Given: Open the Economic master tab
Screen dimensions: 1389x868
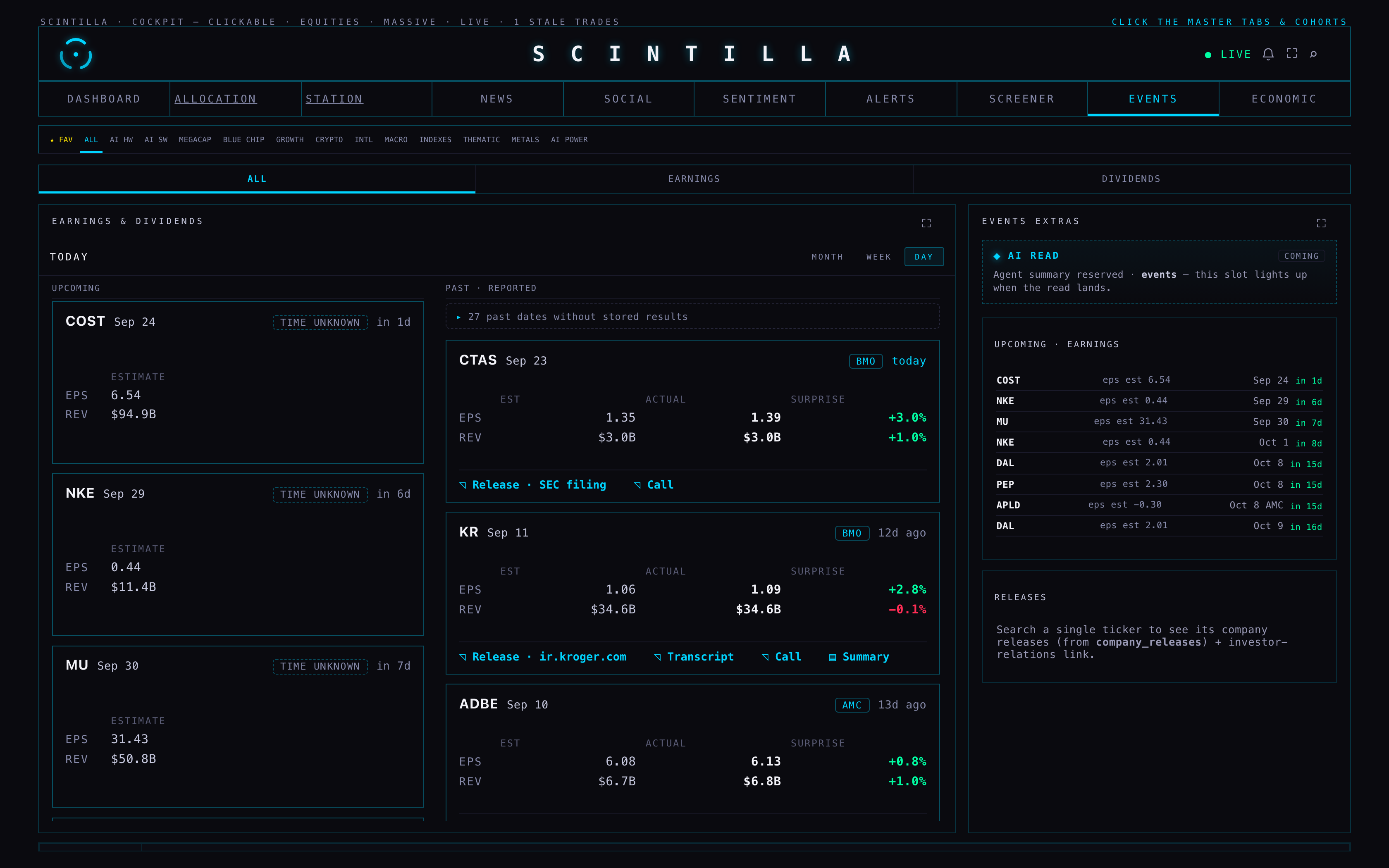Looking at the screenshot, I should 1284,99.
